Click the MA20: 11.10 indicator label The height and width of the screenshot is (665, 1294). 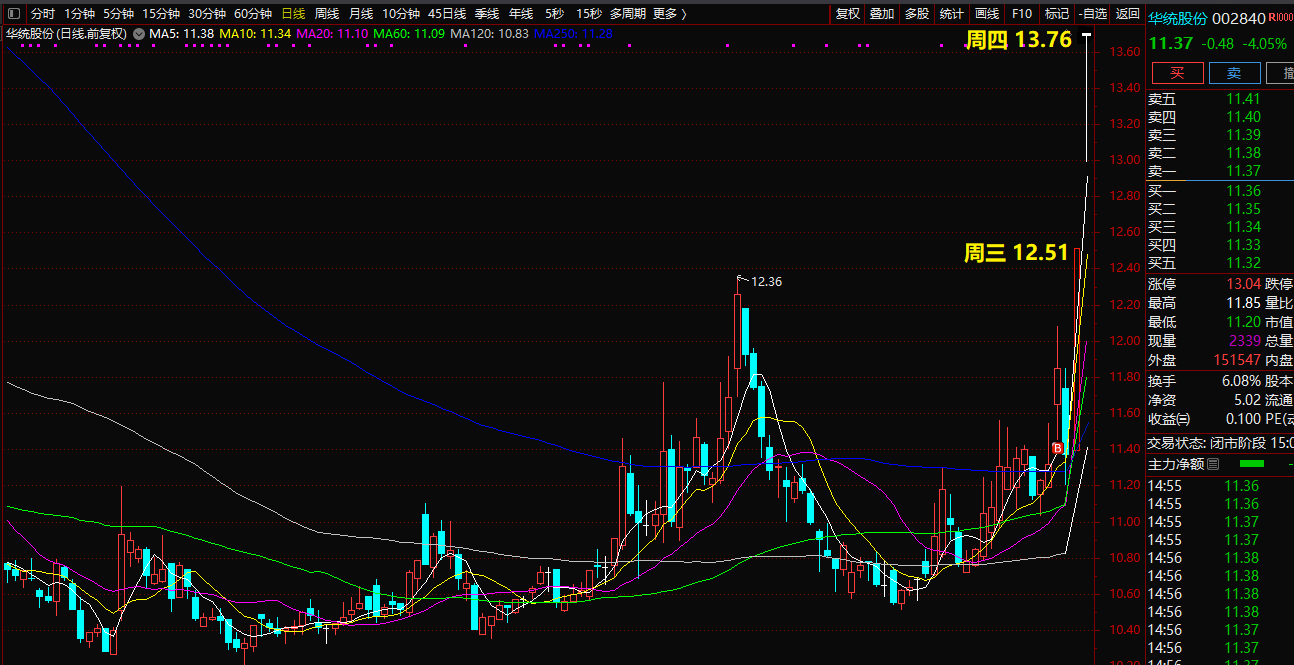(333, 34)
